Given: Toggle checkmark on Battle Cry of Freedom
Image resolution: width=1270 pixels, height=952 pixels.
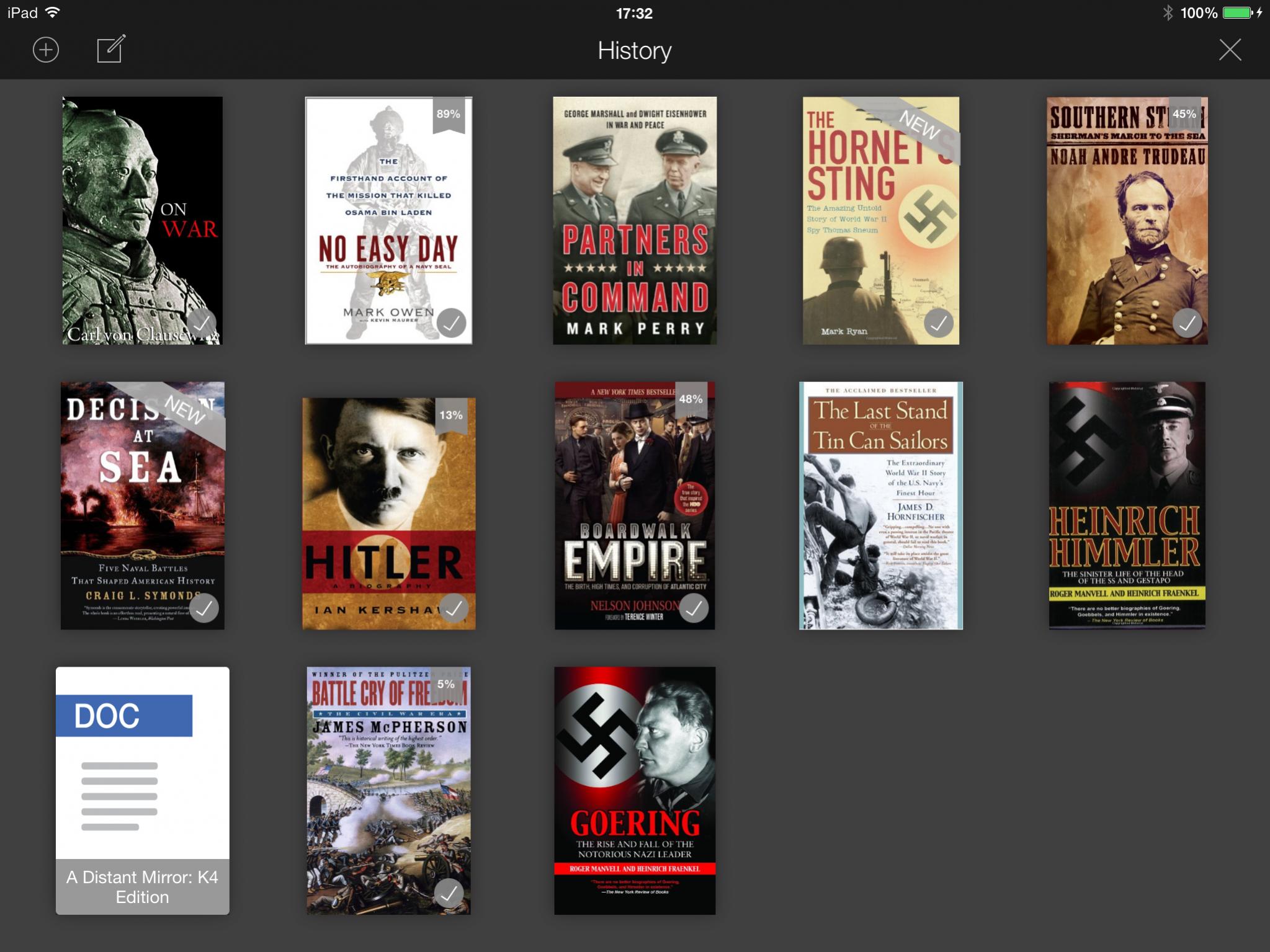Looking at the screenshot, I should (449, 893).
